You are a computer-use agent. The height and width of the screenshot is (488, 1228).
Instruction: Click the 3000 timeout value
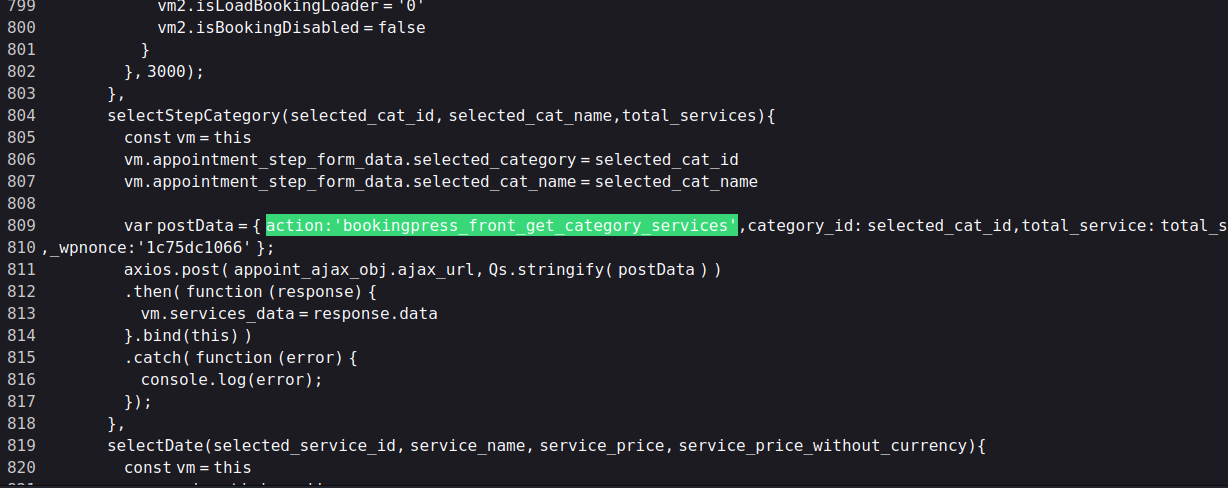pyautogui.click(x=166, y=71)
